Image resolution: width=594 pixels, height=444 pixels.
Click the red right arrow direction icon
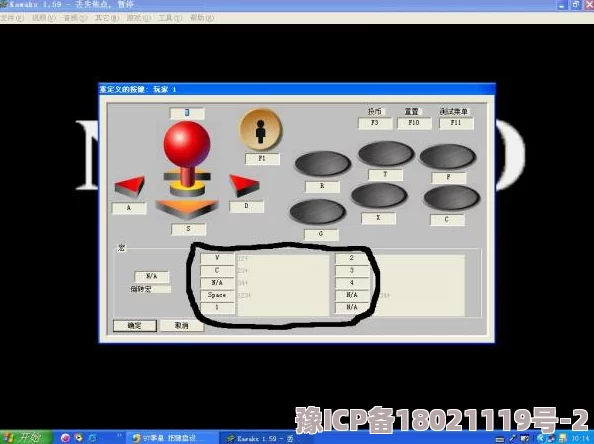(244, 185)
